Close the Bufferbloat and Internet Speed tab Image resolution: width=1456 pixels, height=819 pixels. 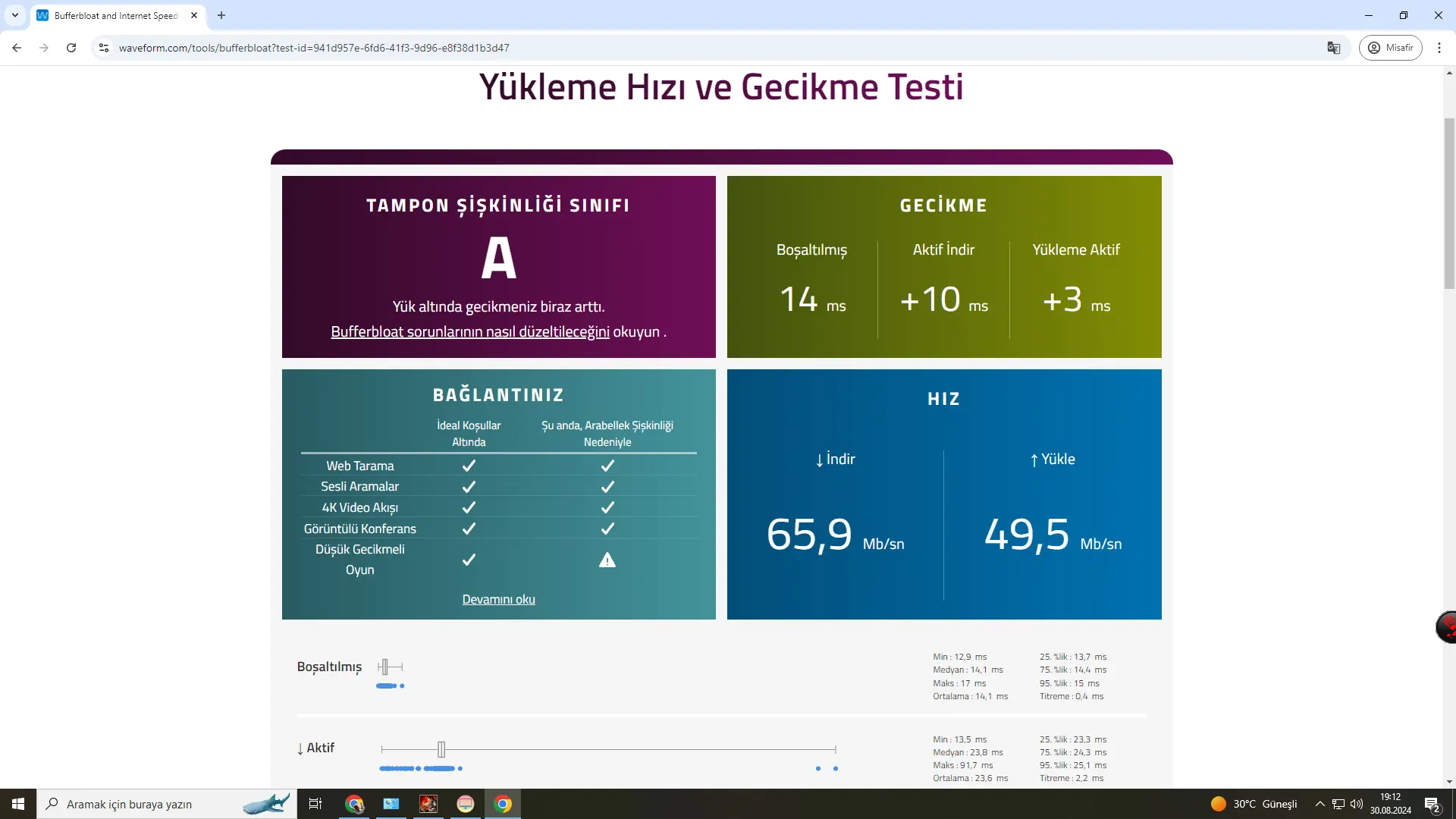(194, 15)
